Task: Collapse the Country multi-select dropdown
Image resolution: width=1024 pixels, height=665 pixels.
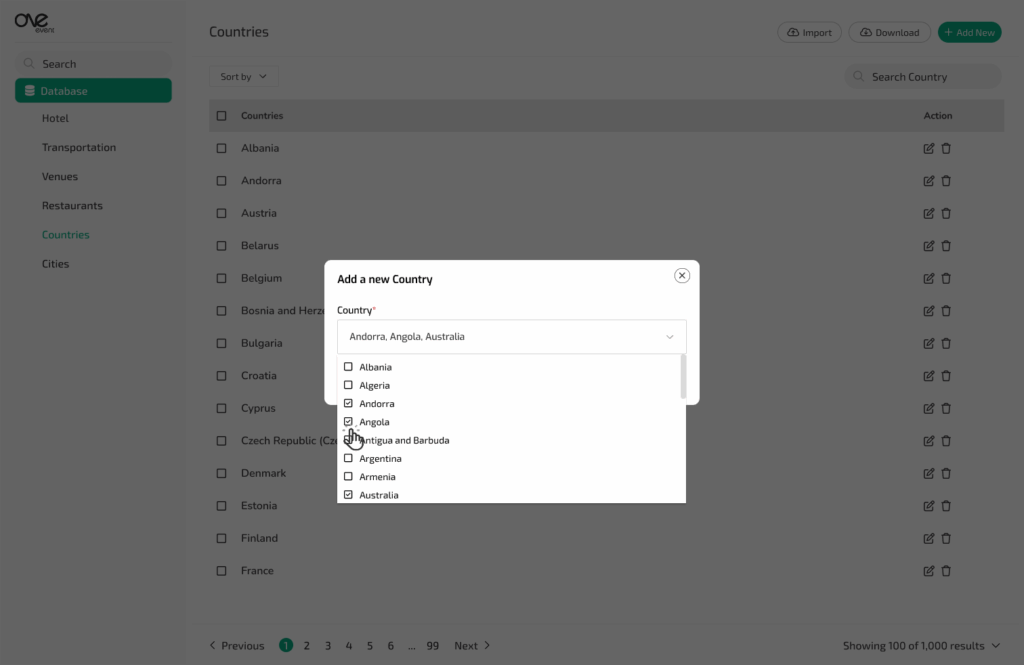Action: pyautogui.click(x=669, y=337)
